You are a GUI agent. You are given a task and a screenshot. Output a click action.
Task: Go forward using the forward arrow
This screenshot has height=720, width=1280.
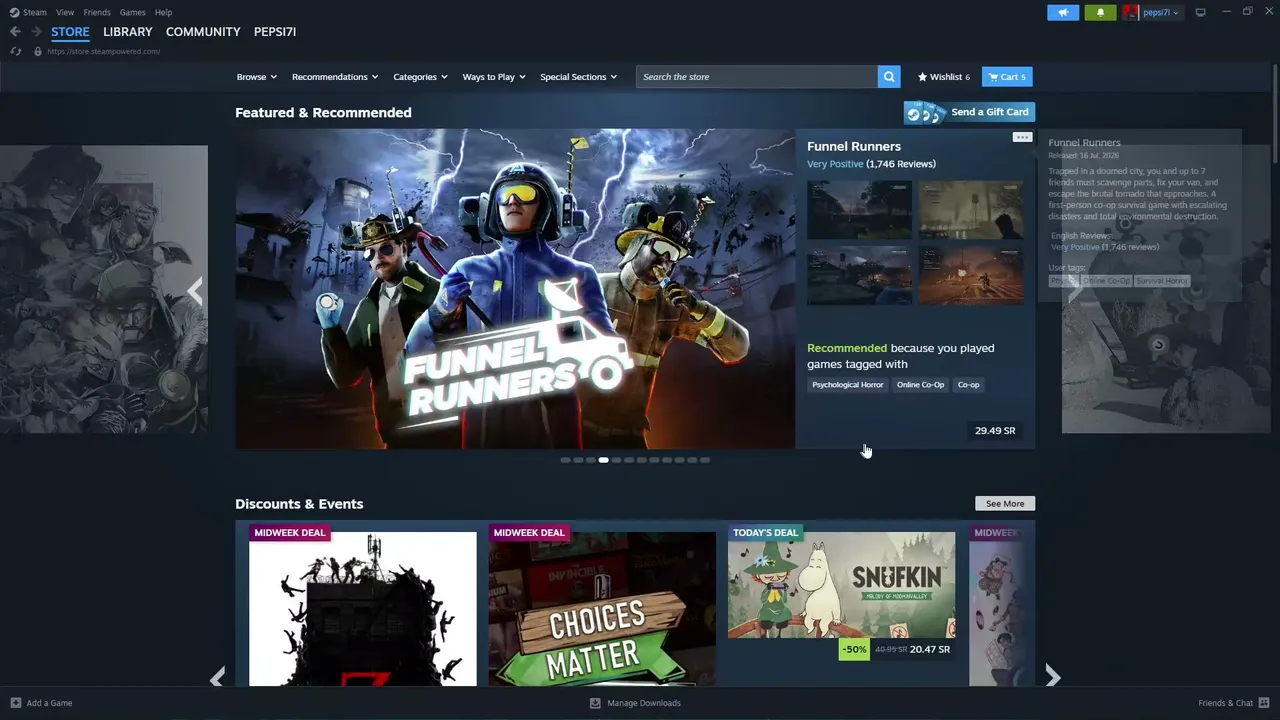click(36, 32)
